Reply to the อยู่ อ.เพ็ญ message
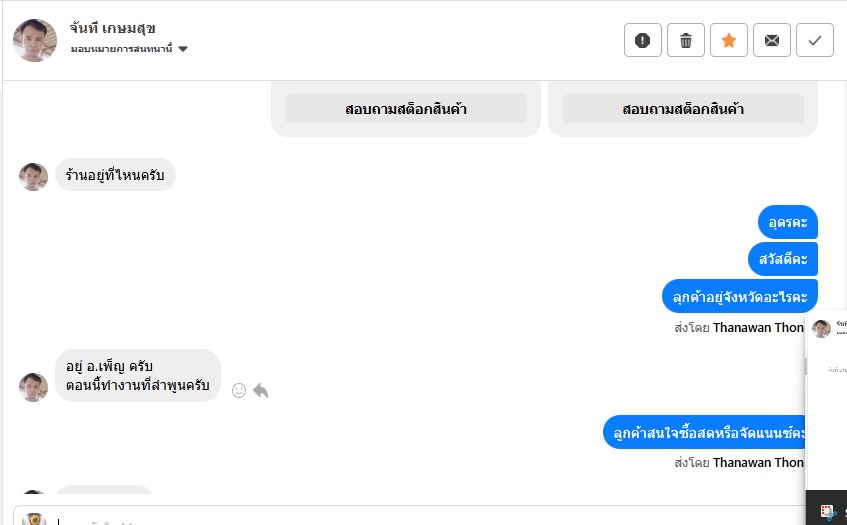The height and width of the screenshot is (525, 847). click(261, 390)
